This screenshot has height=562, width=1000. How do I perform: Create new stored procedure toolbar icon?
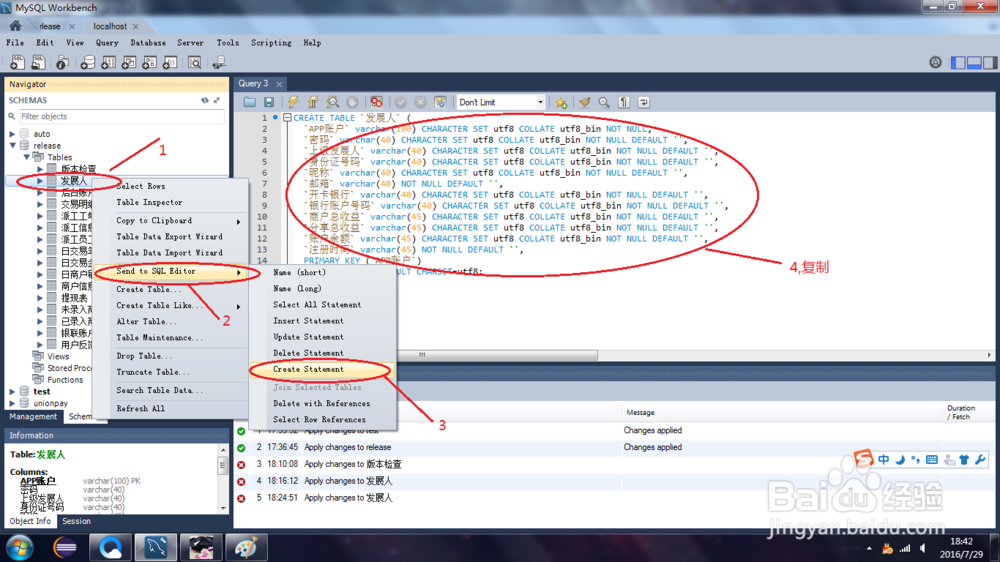click(x=149, y=63)
